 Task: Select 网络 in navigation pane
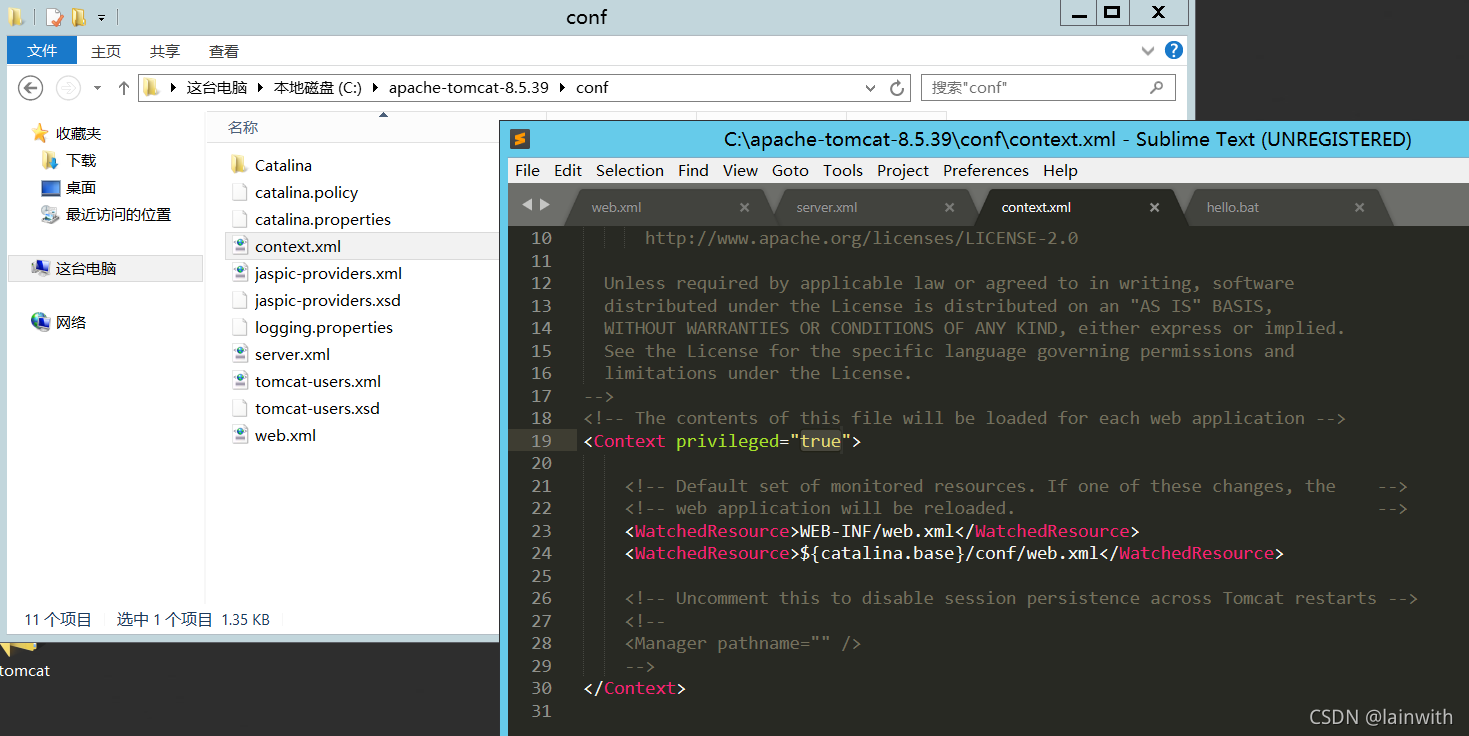(x=71, y=322)
